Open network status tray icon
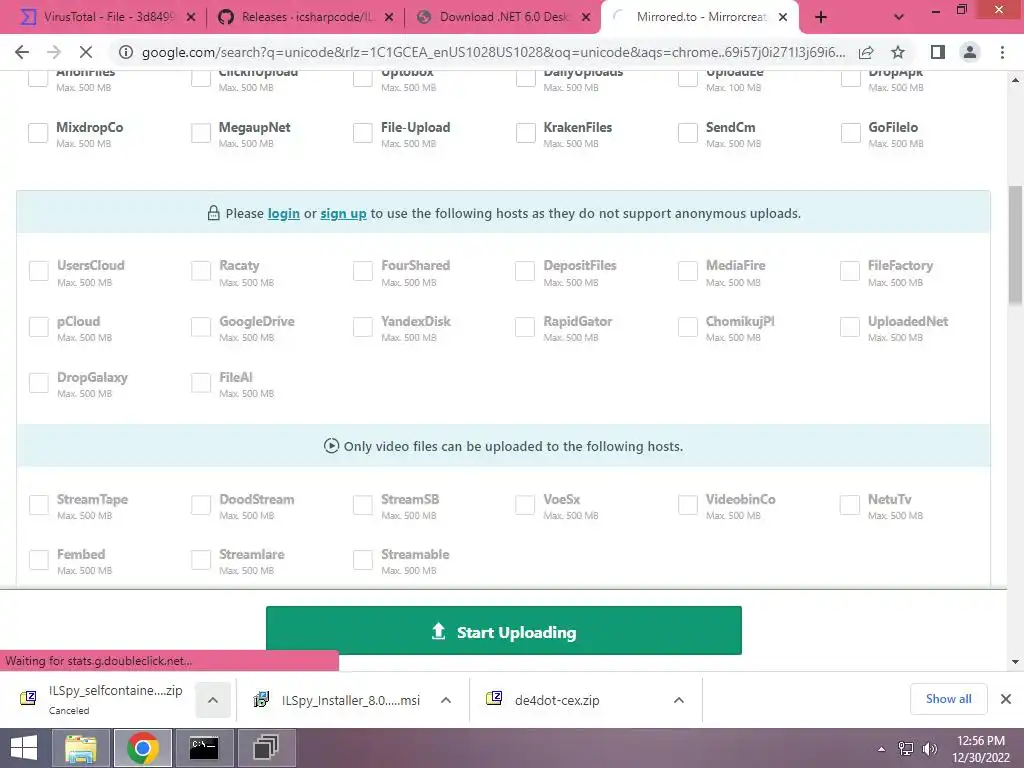 [x=906, y=749]
